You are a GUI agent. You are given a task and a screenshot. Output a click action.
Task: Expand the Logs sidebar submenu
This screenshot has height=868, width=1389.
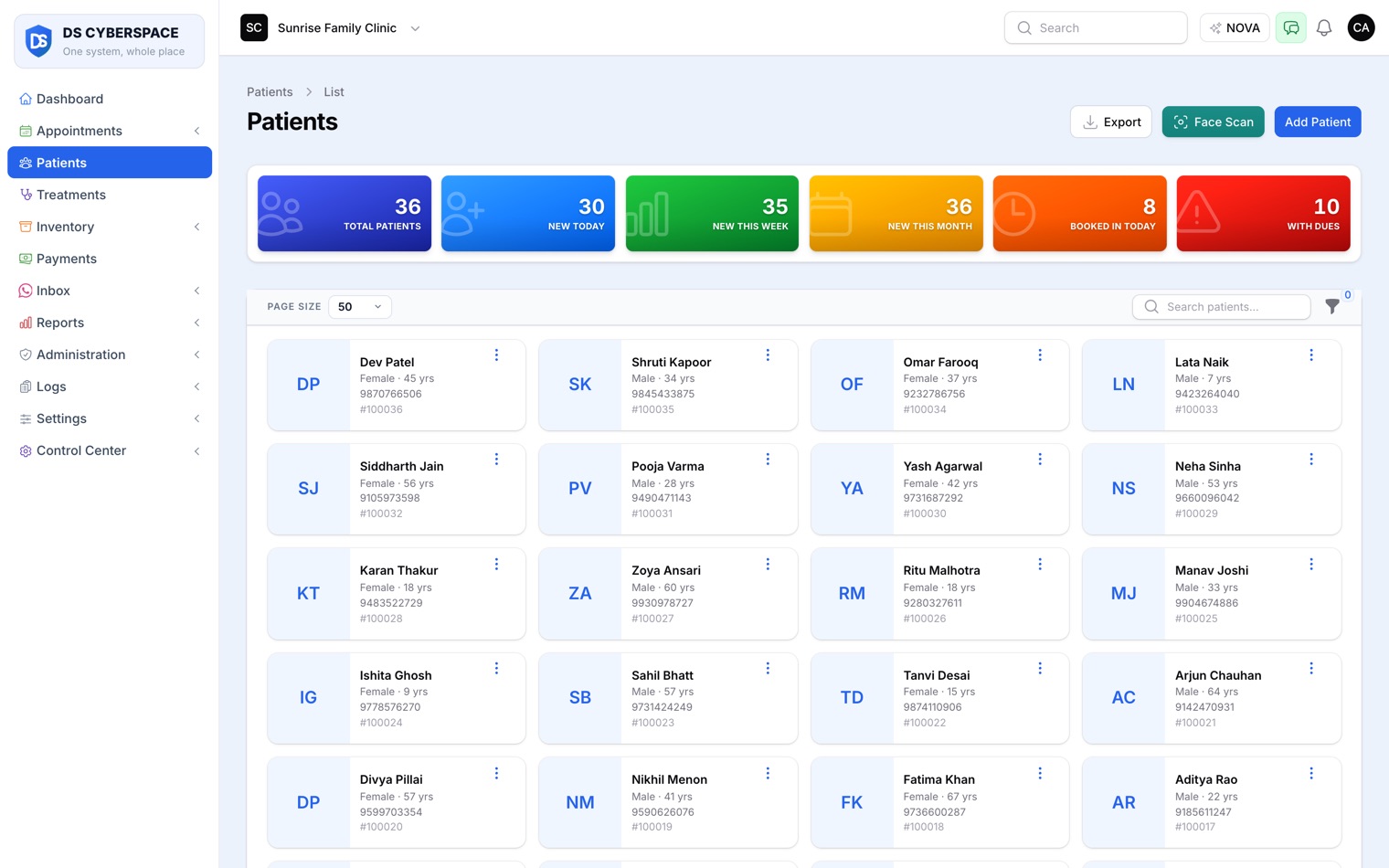196,386
